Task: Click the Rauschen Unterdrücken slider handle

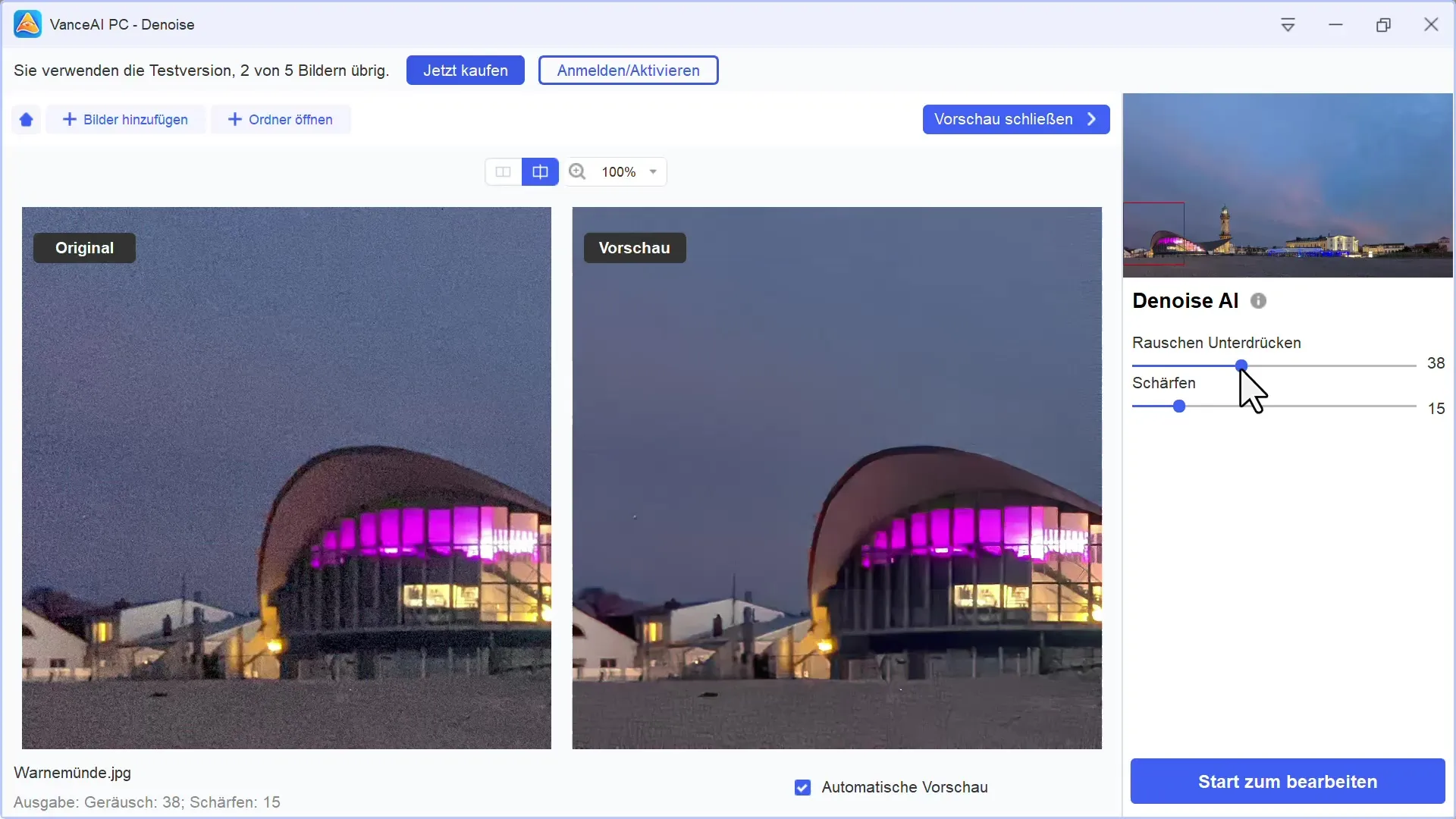Action: tap(1241, 366)
